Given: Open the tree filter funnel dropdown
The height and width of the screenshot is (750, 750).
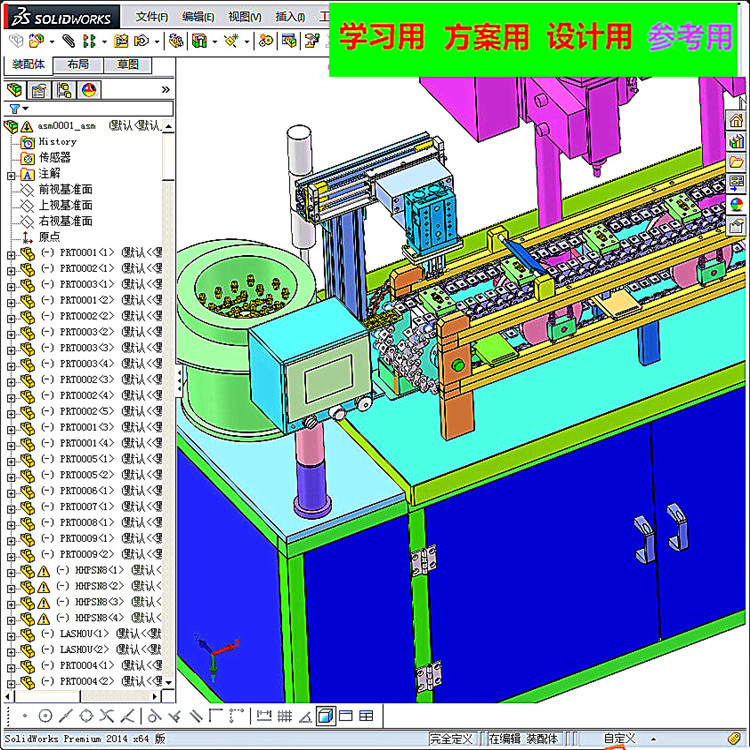Looking at the screenshot, I should [x=19, y=109].
